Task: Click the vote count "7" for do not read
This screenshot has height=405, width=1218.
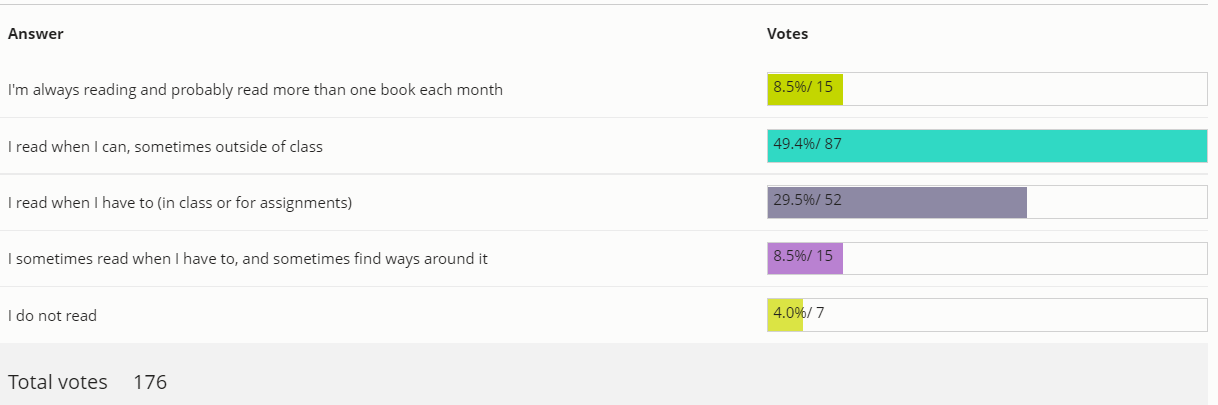Action: 820,313
